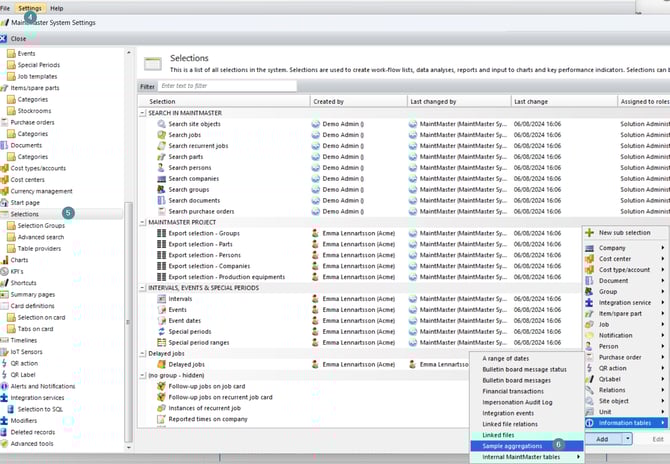The image size is (670, 464).
Task: Click the Charts icon in the sidebar
Action: (5, 259)
